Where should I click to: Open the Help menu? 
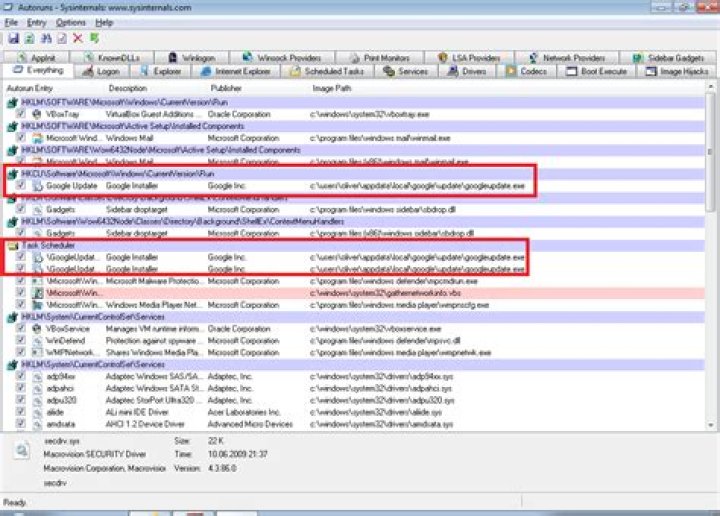[104, 22]
